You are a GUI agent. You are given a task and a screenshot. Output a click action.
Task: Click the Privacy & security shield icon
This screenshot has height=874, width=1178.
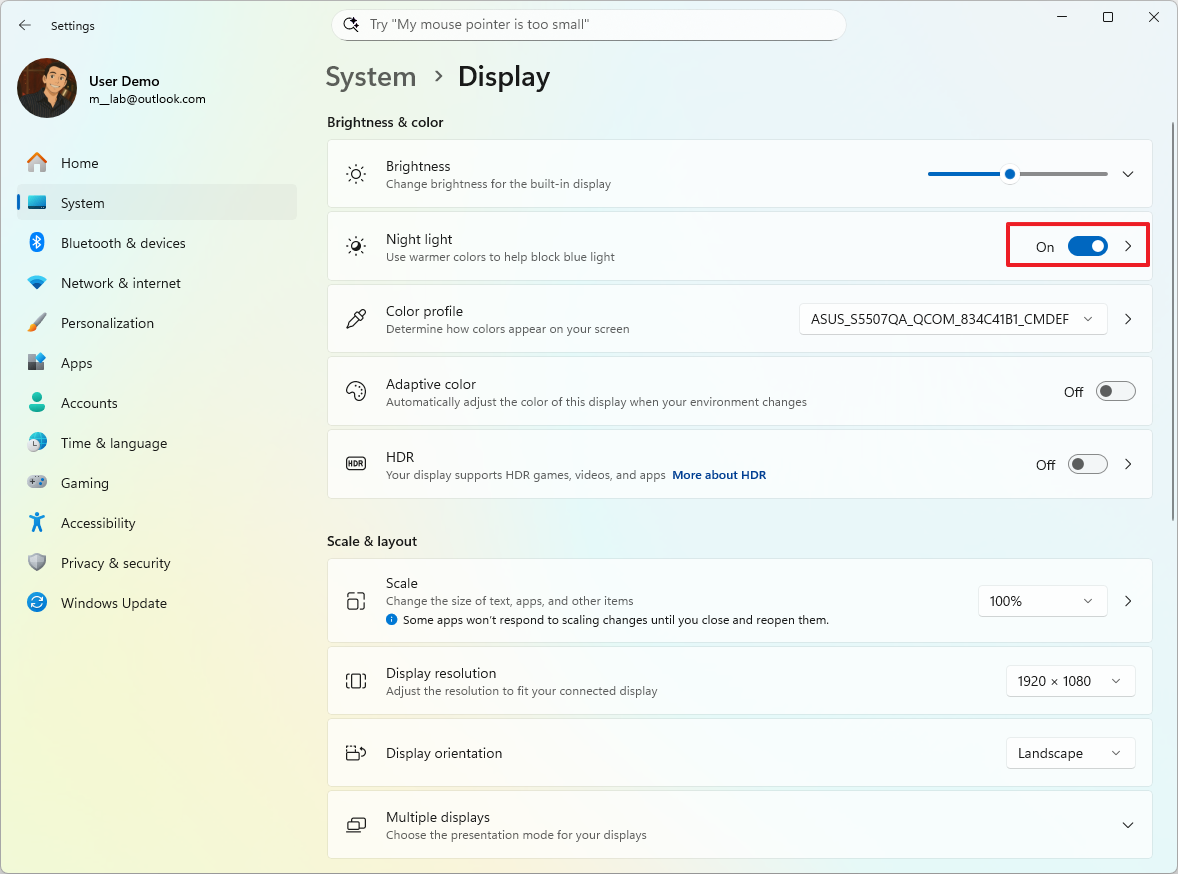click(x=35, y=562)
